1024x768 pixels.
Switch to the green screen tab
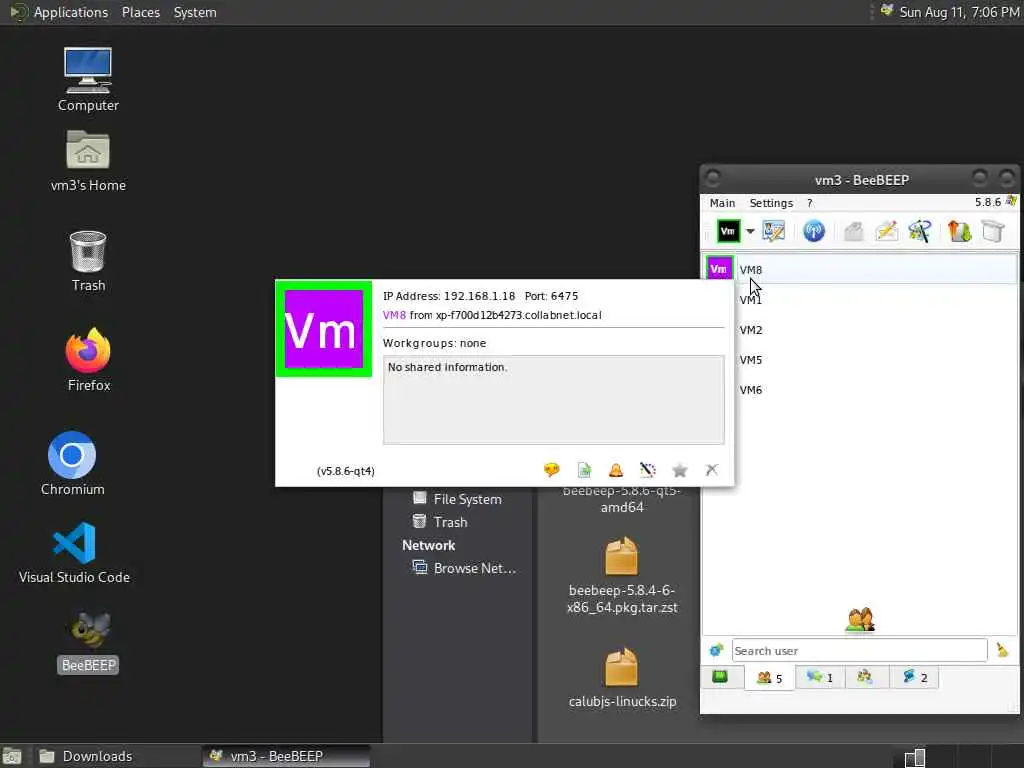coord(720,677)
